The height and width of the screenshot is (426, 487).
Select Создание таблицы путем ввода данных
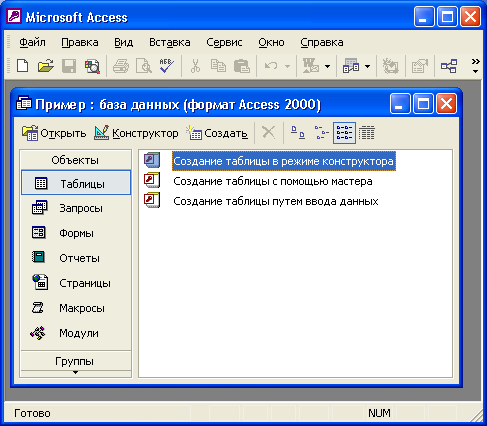276,201
